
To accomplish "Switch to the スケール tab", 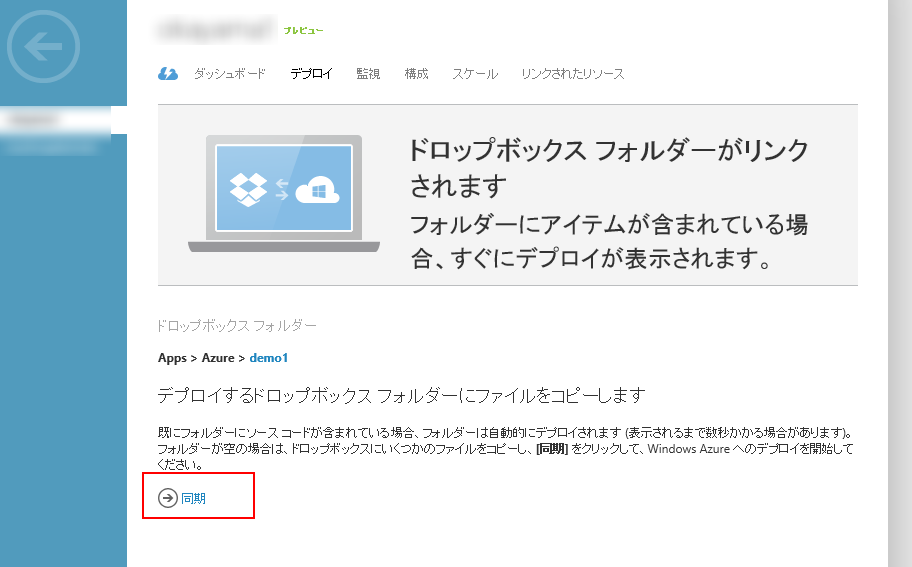I will (475, 74).
